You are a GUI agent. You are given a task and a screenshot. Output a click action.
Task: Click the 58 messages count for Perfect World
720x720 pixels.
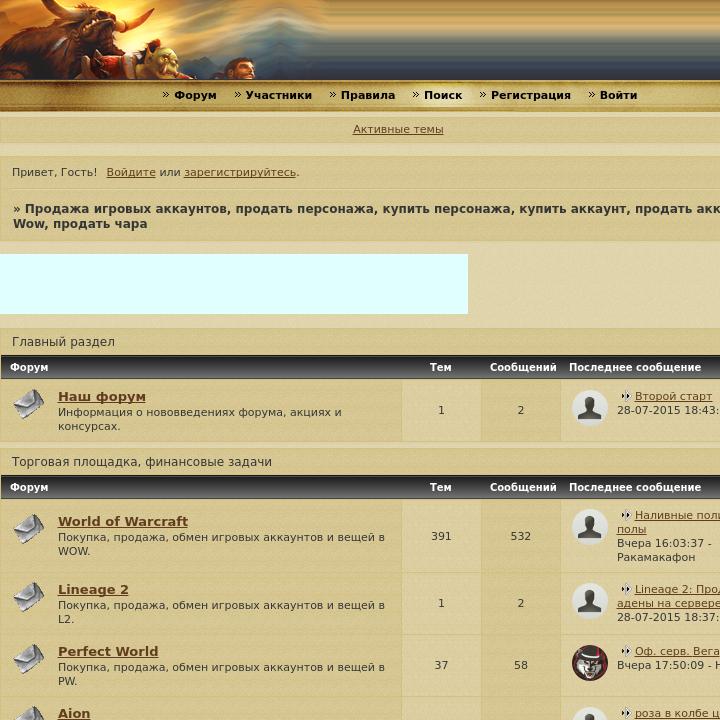pyautogui.click(x=521, y=665)
